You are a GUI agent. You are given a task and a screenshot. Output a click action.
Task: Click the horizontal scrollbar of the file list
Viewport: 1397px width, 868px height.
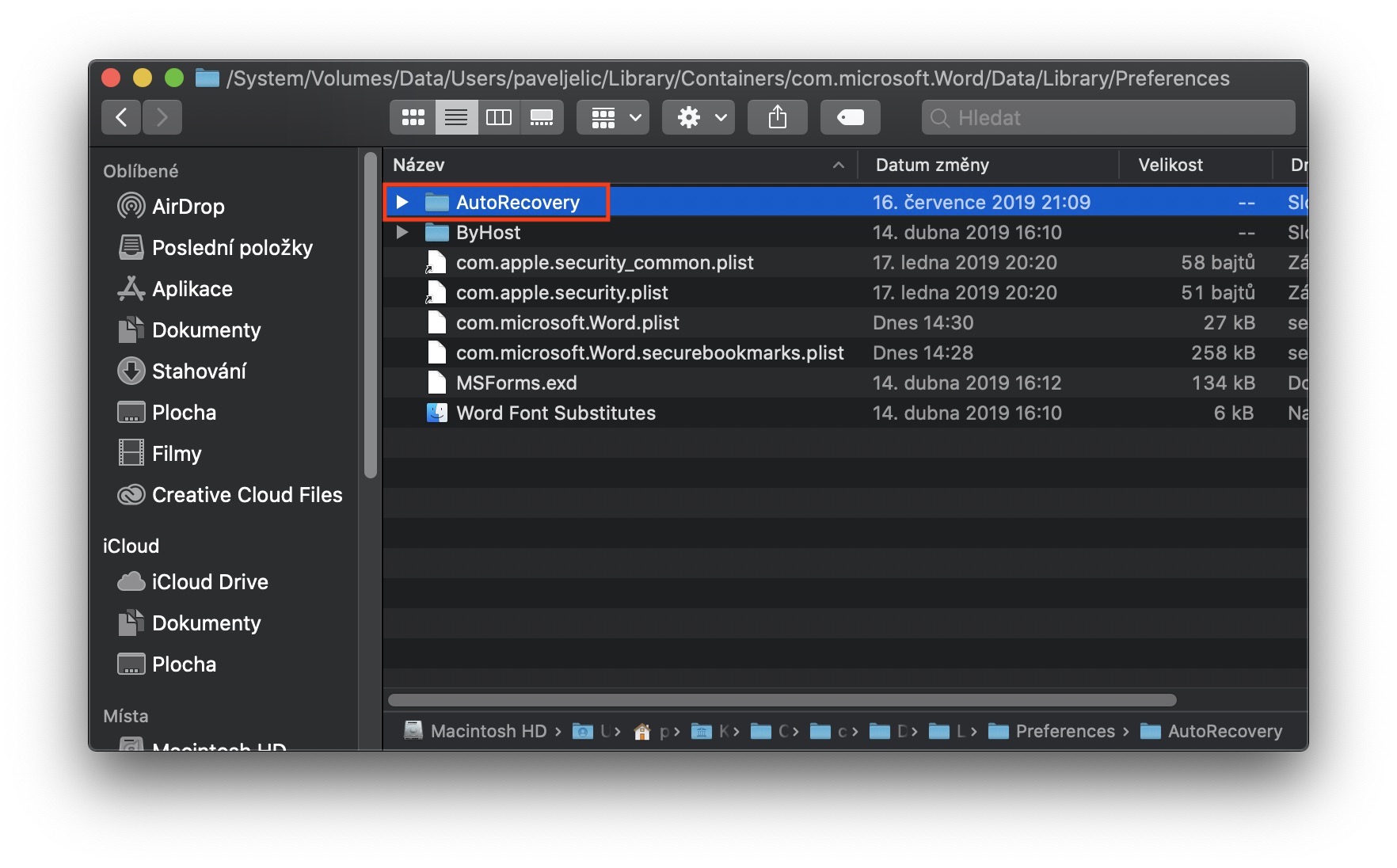(782, 700)
